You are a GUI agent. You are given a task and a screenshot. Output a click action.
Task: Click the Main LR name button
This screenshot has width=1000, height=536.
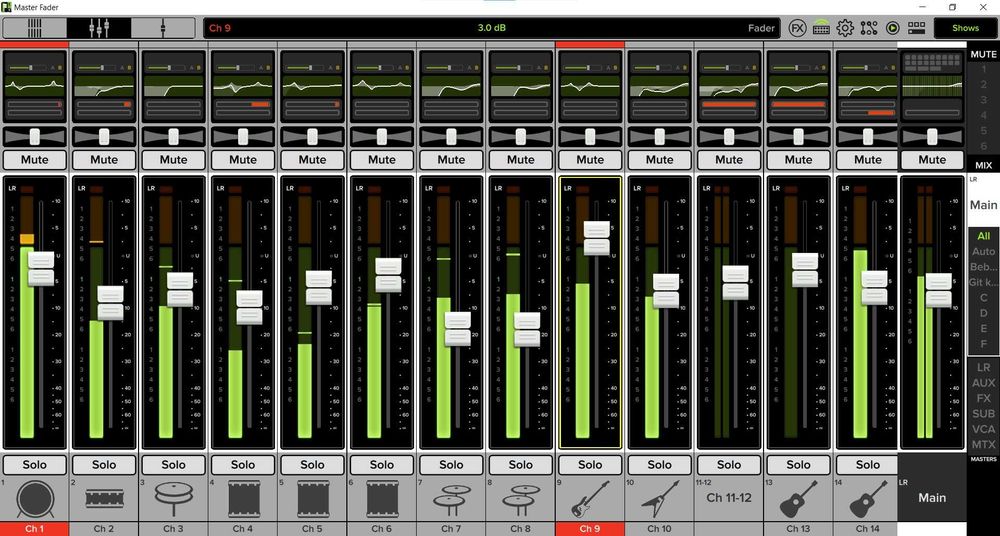[932, 498]
